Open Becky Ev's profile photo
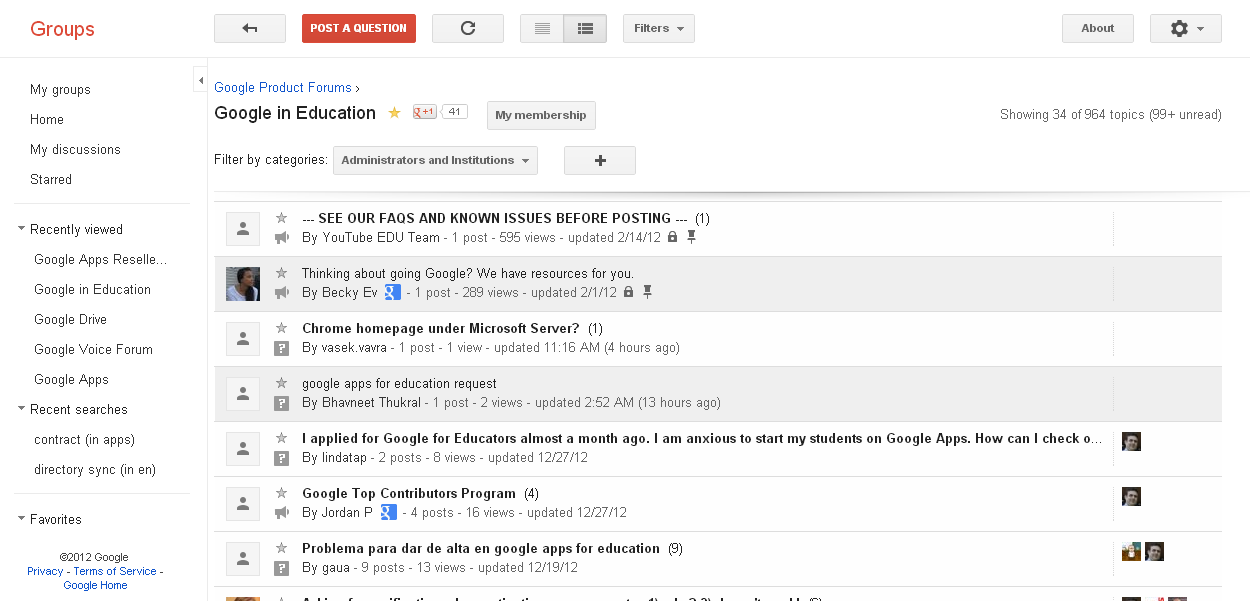 click(x=243, y=284)
